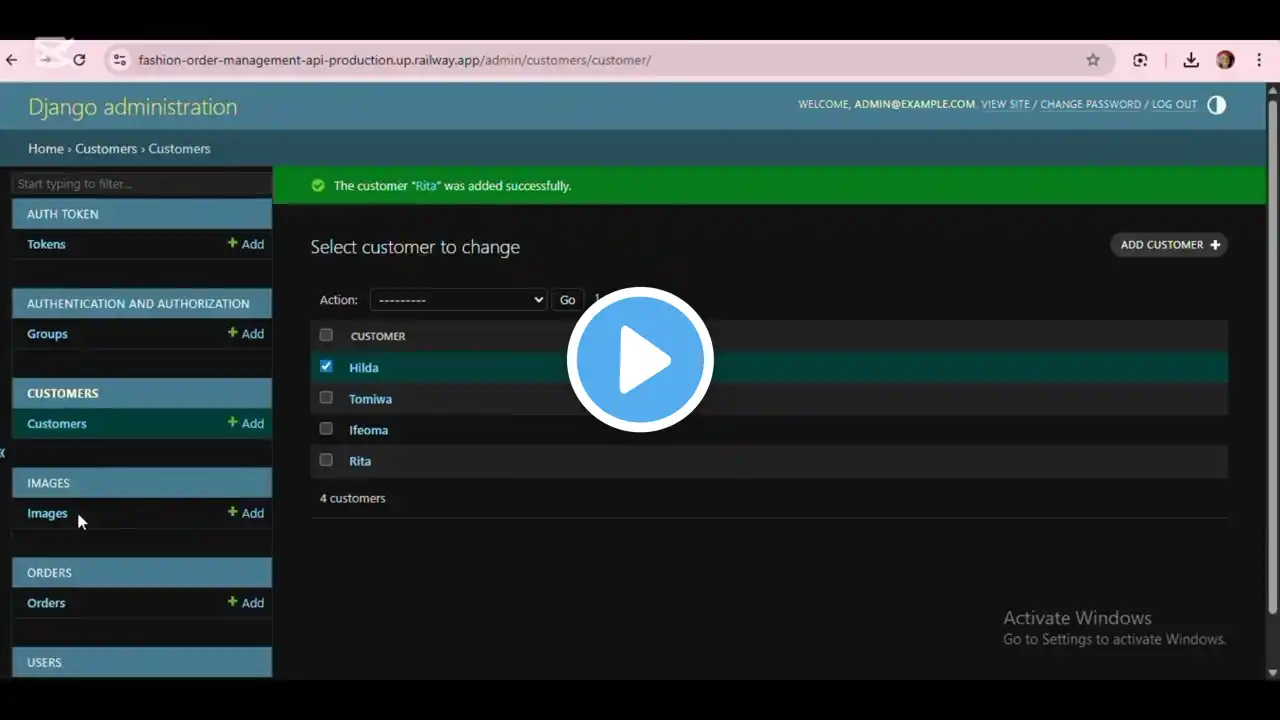
Task: Open Groups in the sidebar
Action: (x=47, y=334)
